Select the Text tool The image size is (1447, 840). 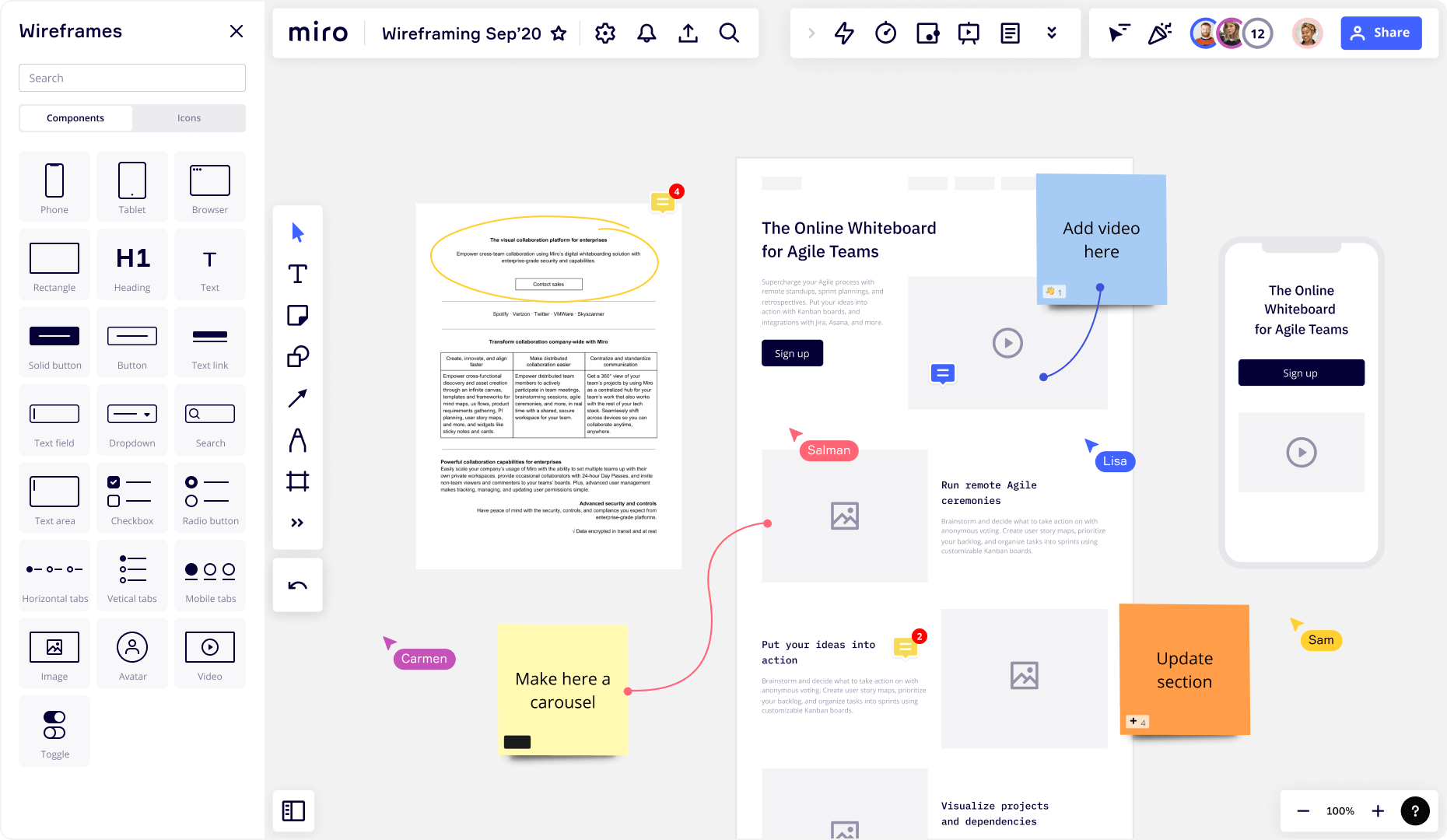(297, 274)
